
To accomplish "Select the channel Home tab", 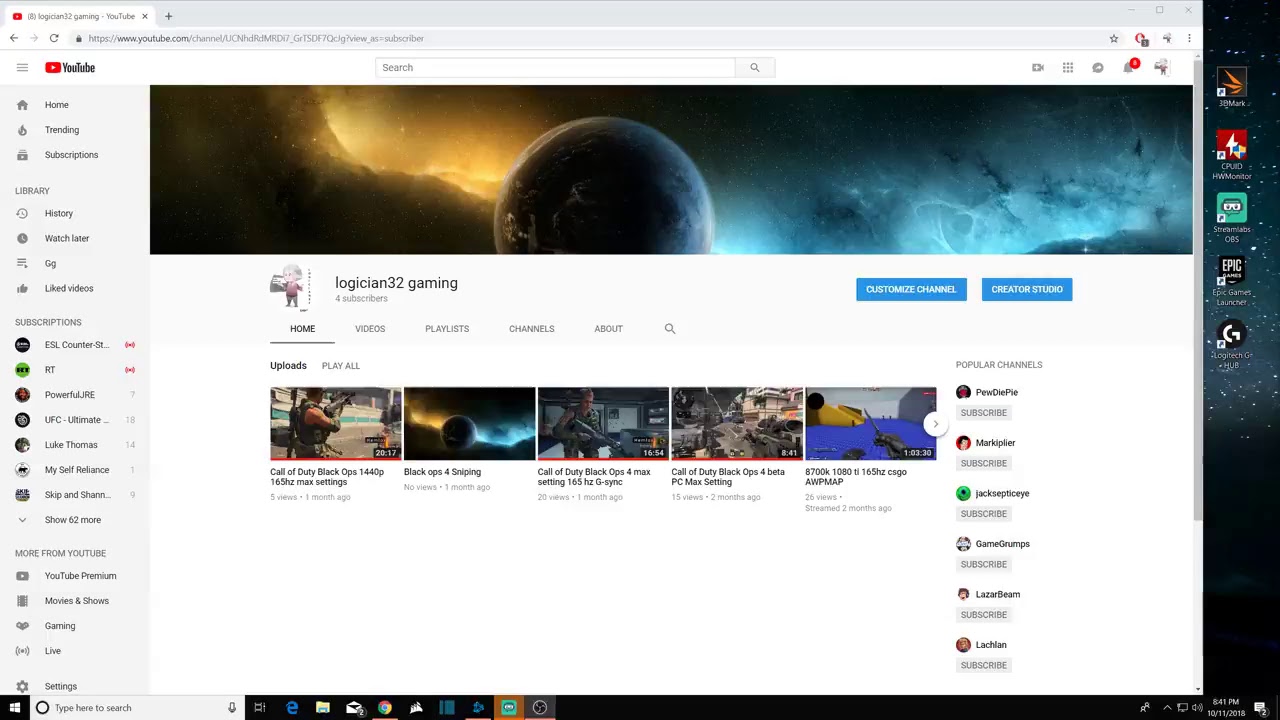I will click(x=302, y=328).
